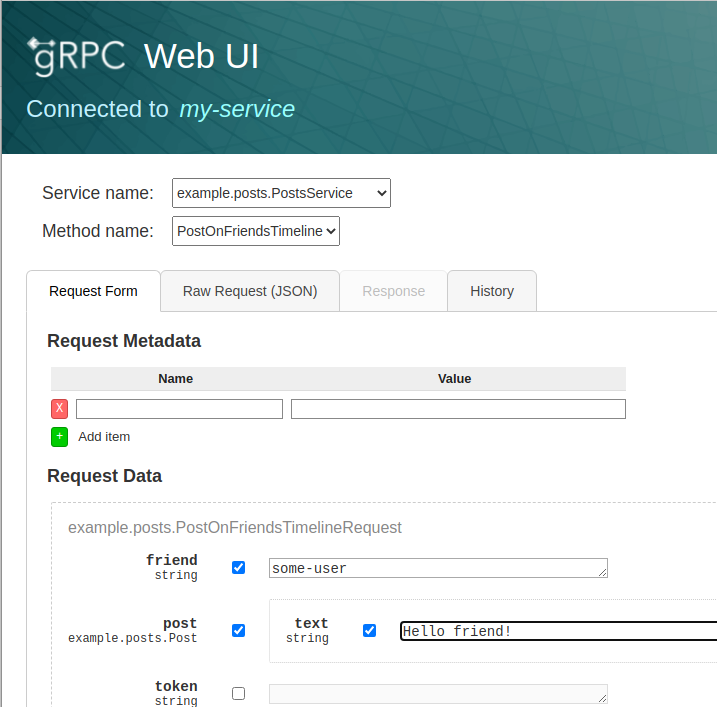
Task: Uncheck the post field checkbox
Action: tap(238, 631)
